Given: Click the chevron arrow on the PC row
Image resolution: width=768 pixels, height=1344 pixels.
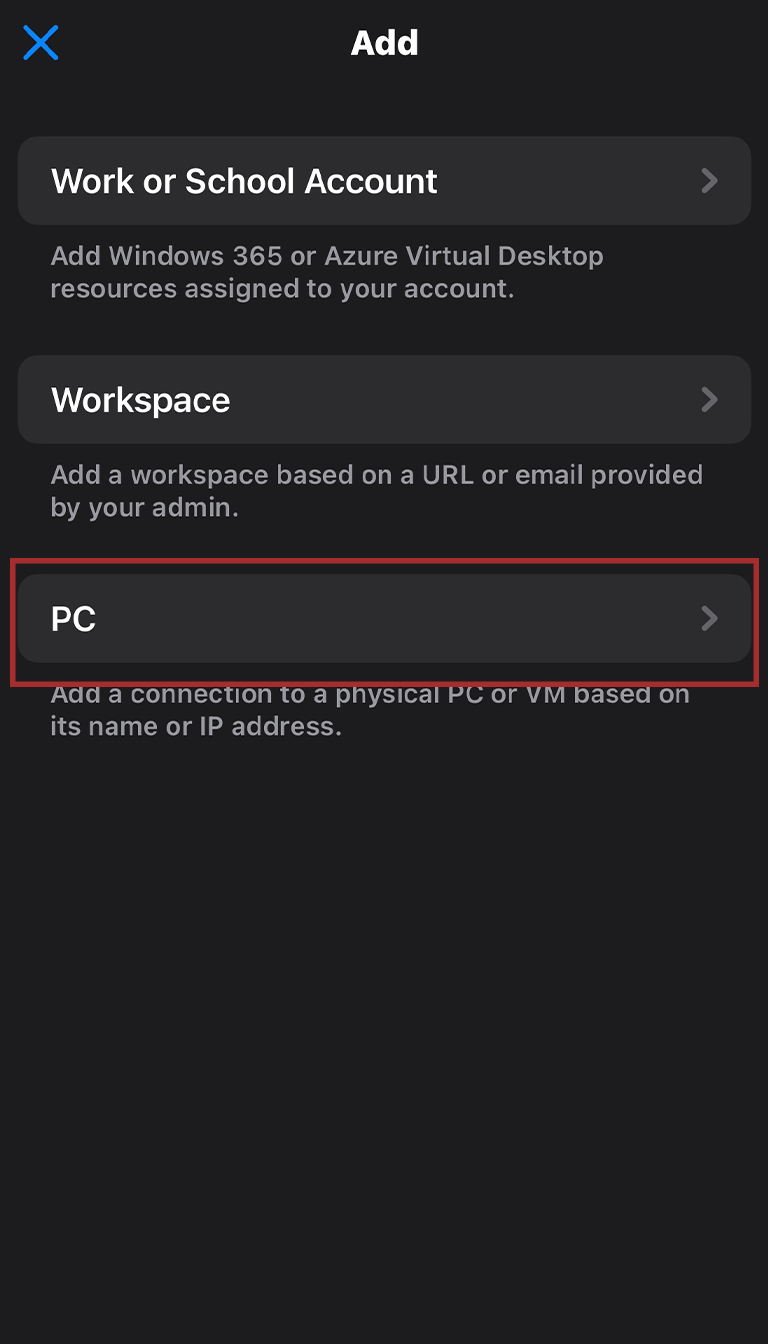Looking at the screenshot, I should click(709, 618).
